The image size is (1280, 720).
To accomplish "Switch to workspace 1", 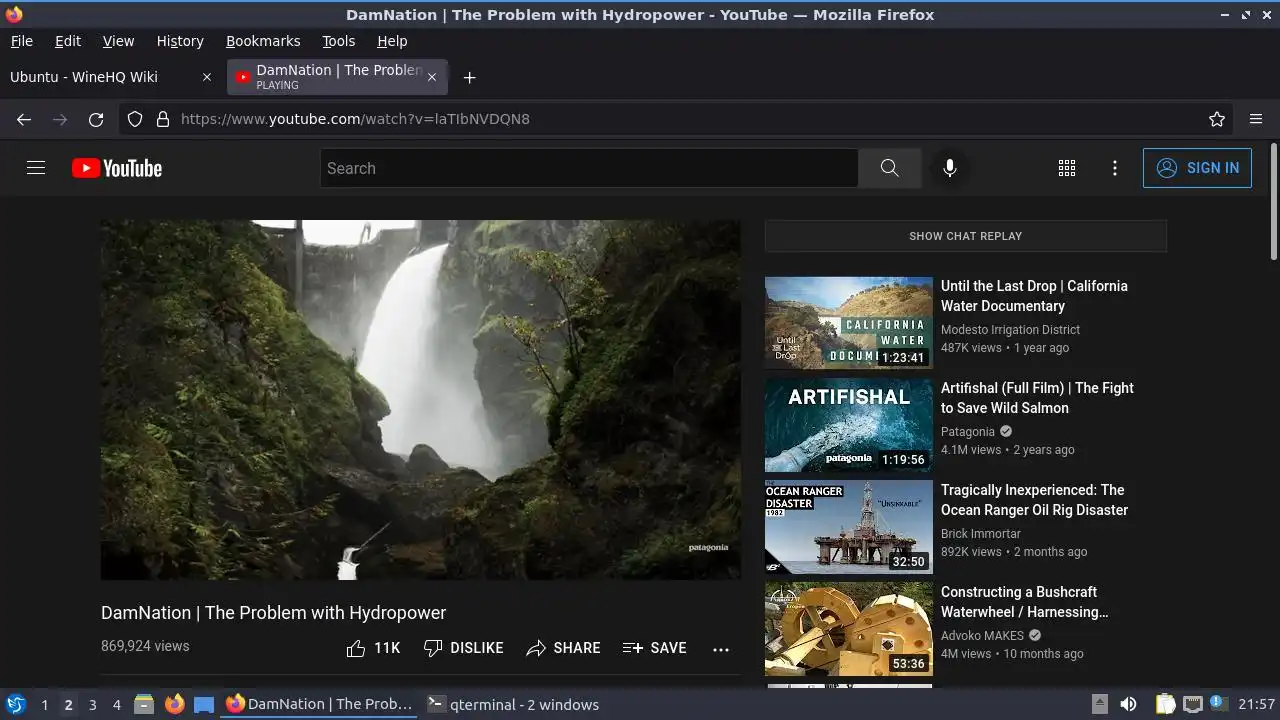I will coord(44,704).
